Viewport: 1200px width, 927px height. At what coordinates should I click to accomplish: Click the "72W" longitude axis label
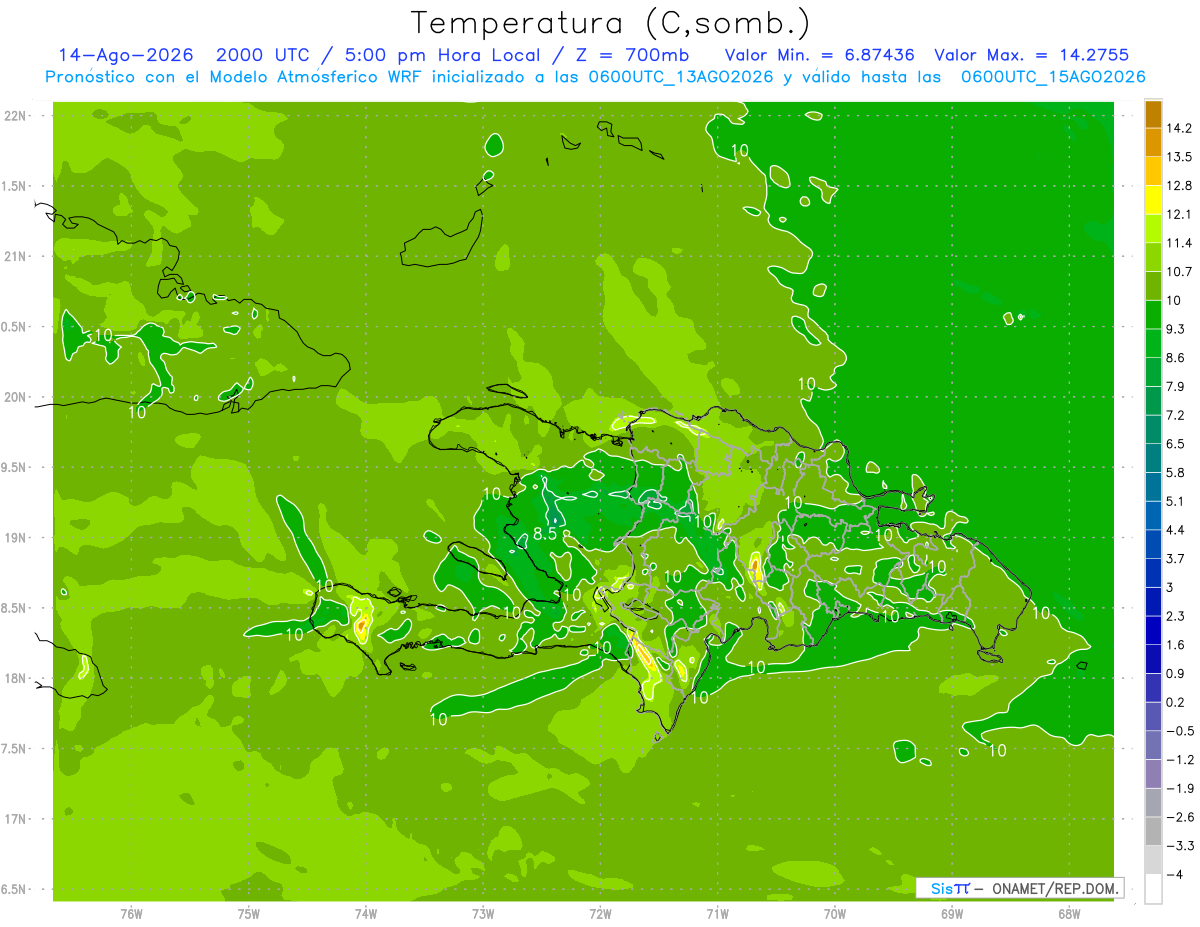(600, 914)
